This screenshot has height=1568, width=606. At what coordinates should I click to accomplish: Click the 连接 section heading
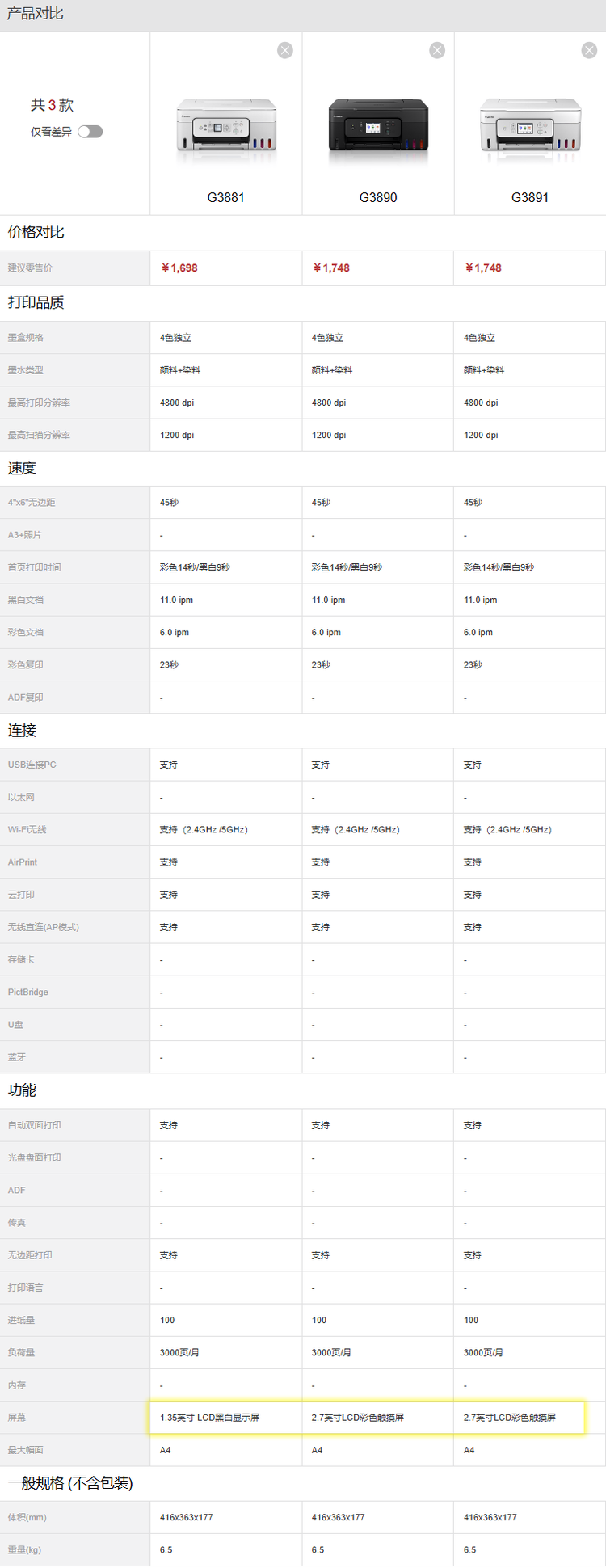[22, 731]
